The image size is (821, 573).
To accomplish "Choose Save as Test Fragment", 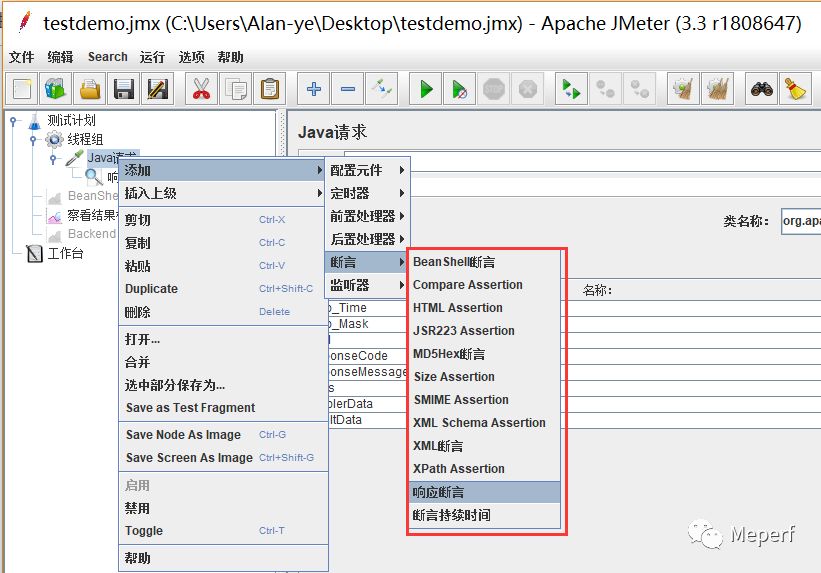I will click(x=223, y=407).
